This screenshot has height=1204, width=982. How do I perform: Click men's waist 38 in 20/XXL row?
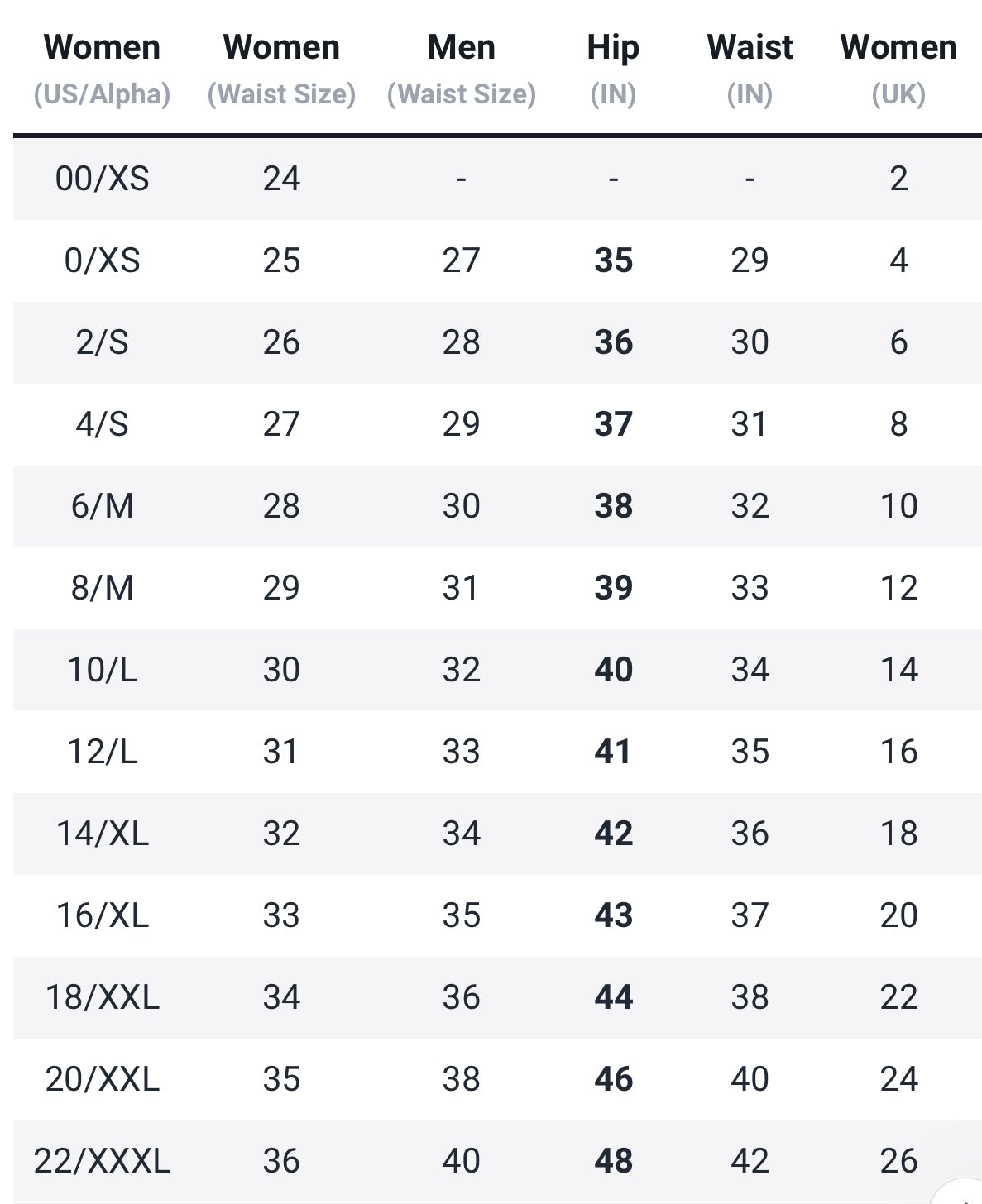pos(461,1079)
